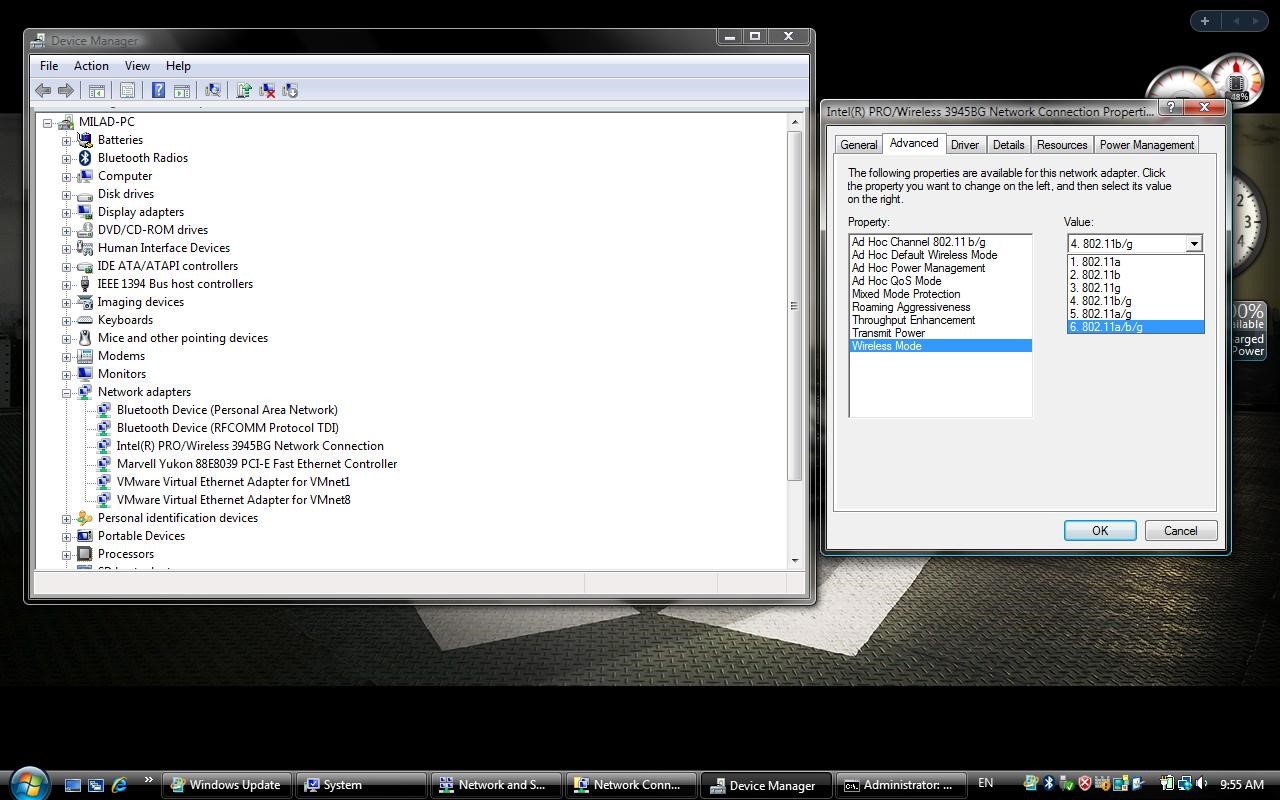This screenshot has width=1280, height=800.
Task: Open the File menu
Action: [49, 66]
